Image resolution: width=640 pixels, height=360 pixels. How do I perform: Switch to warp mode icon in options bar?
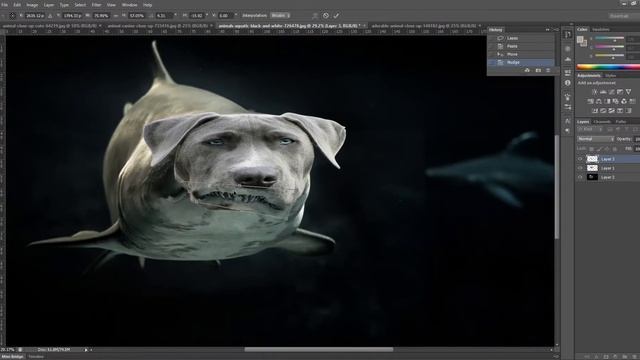pyautogui.click(x=315, y=16)
